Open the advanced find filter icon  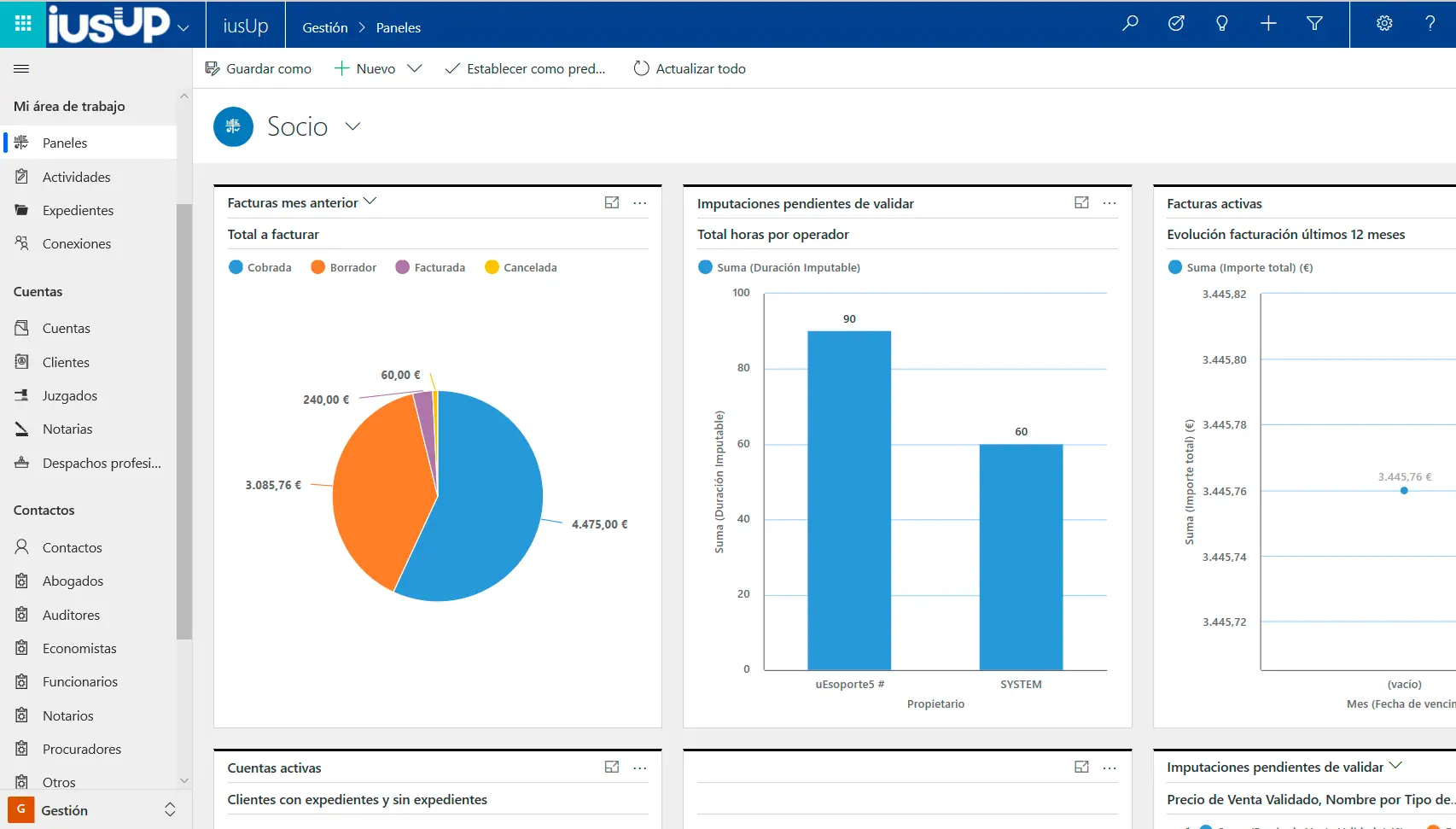coord(1314,24)
